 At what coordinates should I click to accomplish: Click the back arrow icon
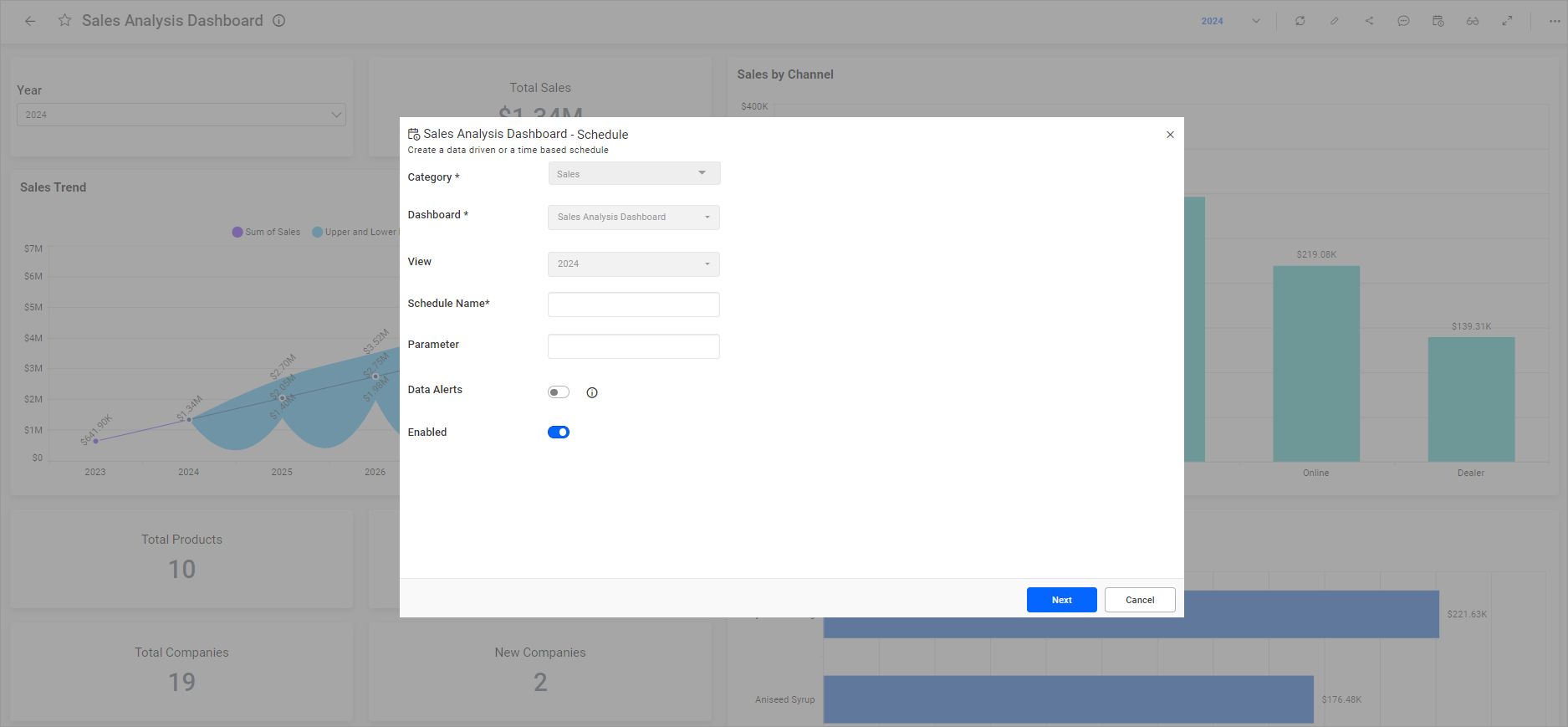tap(30, 21)
